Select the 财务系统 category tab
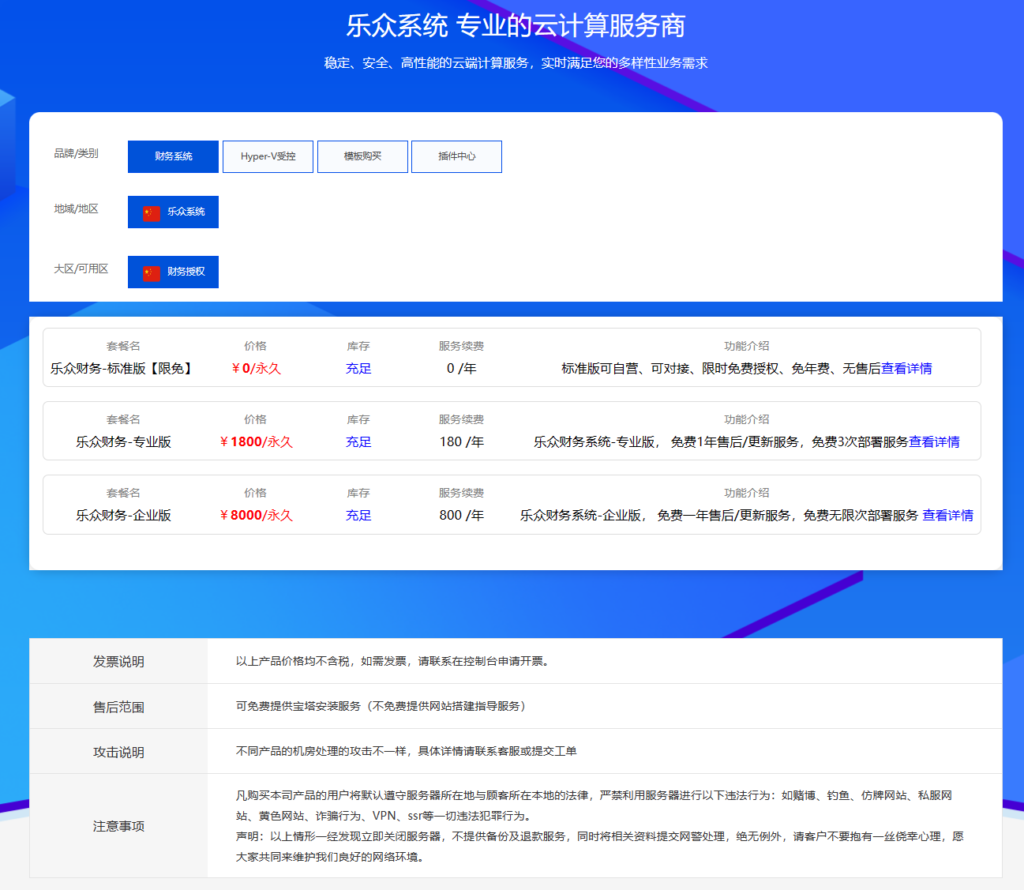Viewport: 1024px width, 890px height. coord(173,157)
